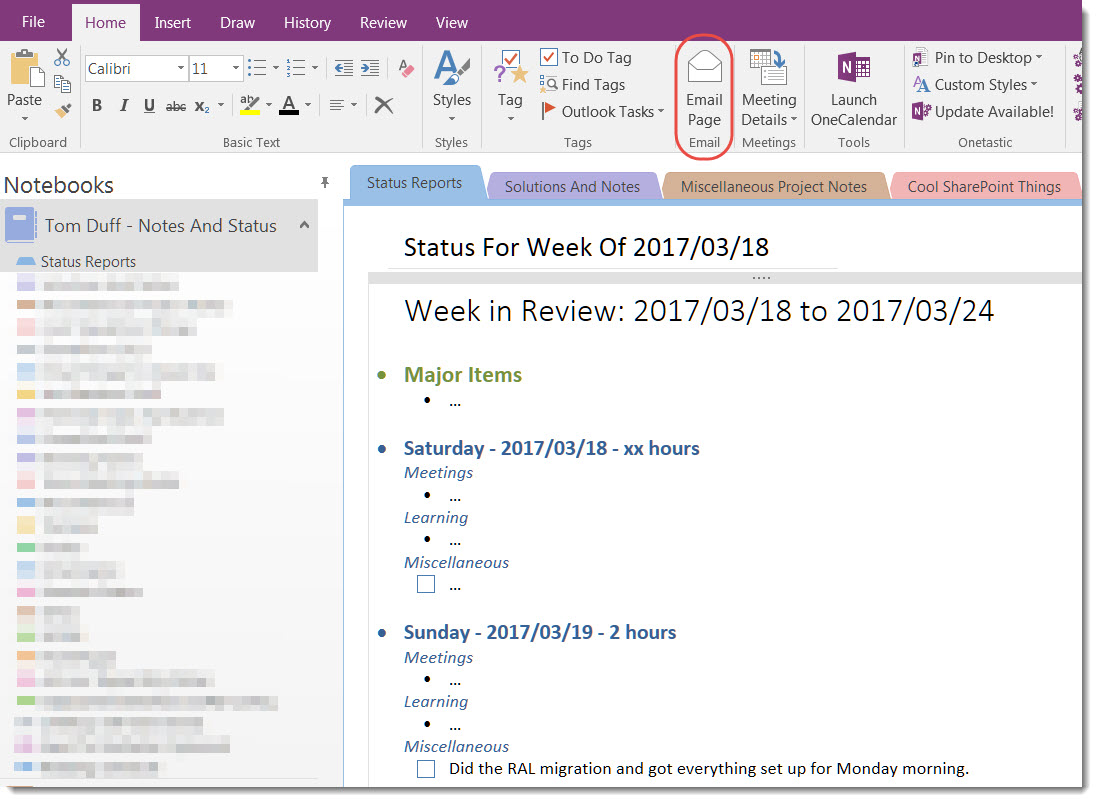This screenshot has width=1097, height=802.
Task: Click the Increase Indent icon
Action: point(369,68)
